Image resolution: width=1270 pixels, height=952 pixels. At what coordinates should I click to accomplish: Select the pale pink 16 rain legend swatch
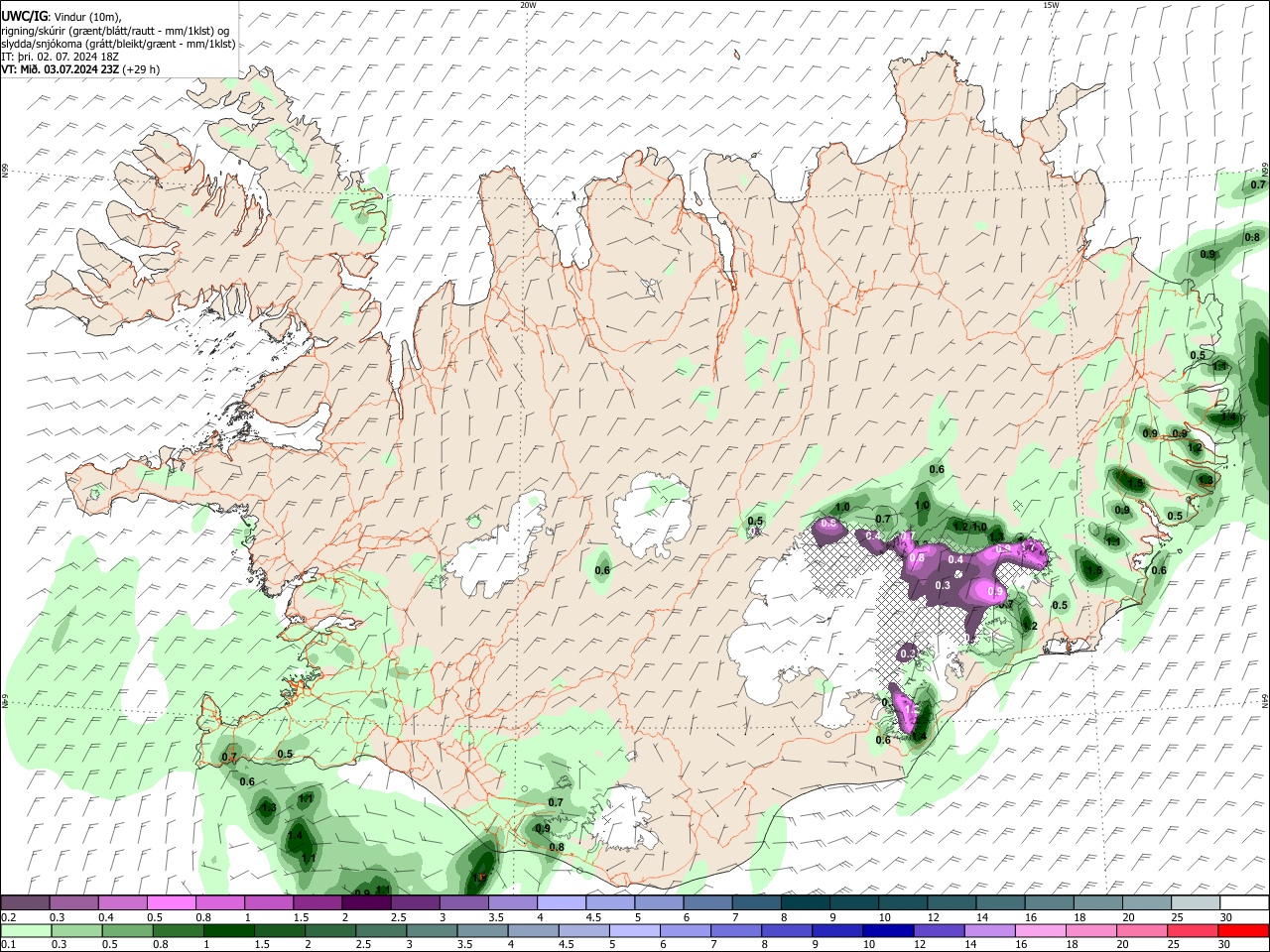[1042, 930]
